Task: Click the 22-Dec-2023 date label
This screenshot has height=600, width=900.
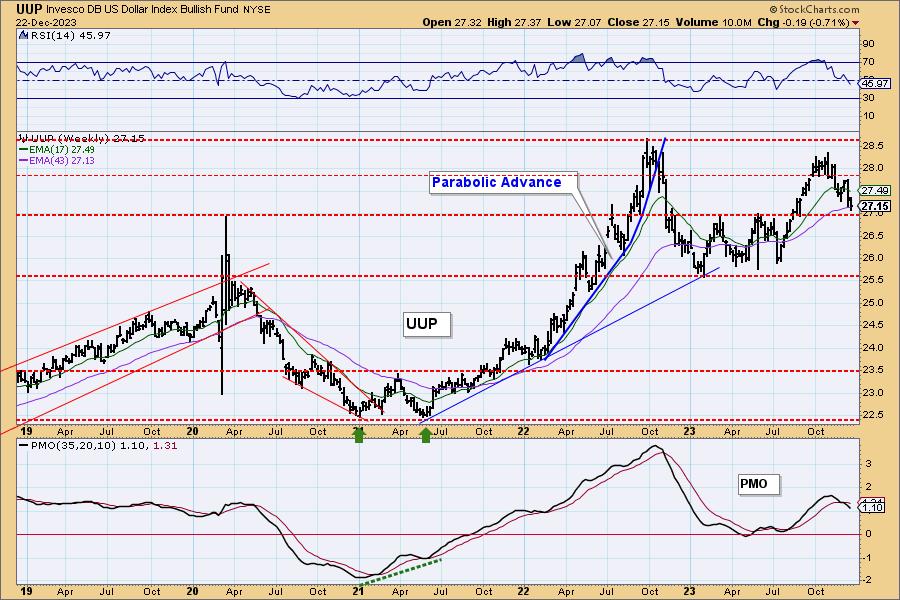Action: pos(45,22)
